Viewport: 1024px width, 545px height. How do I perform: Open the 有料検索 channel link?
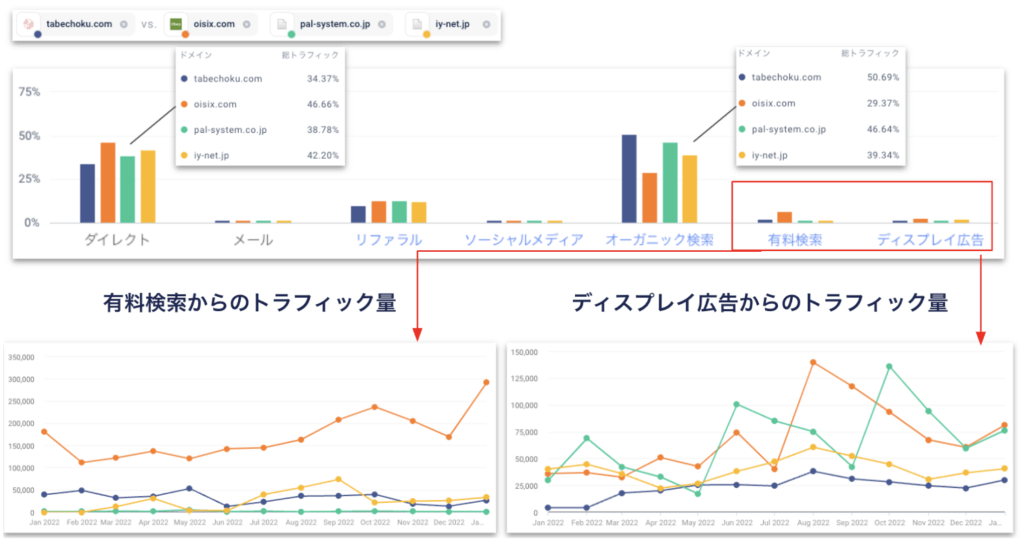pyautogui.click(x=794, y=240)
